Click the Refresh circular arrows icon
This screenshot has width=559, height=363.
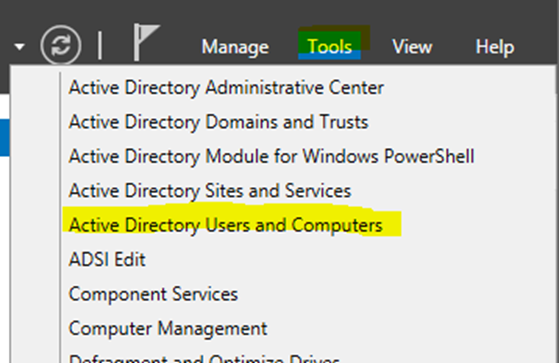point(61,45)
